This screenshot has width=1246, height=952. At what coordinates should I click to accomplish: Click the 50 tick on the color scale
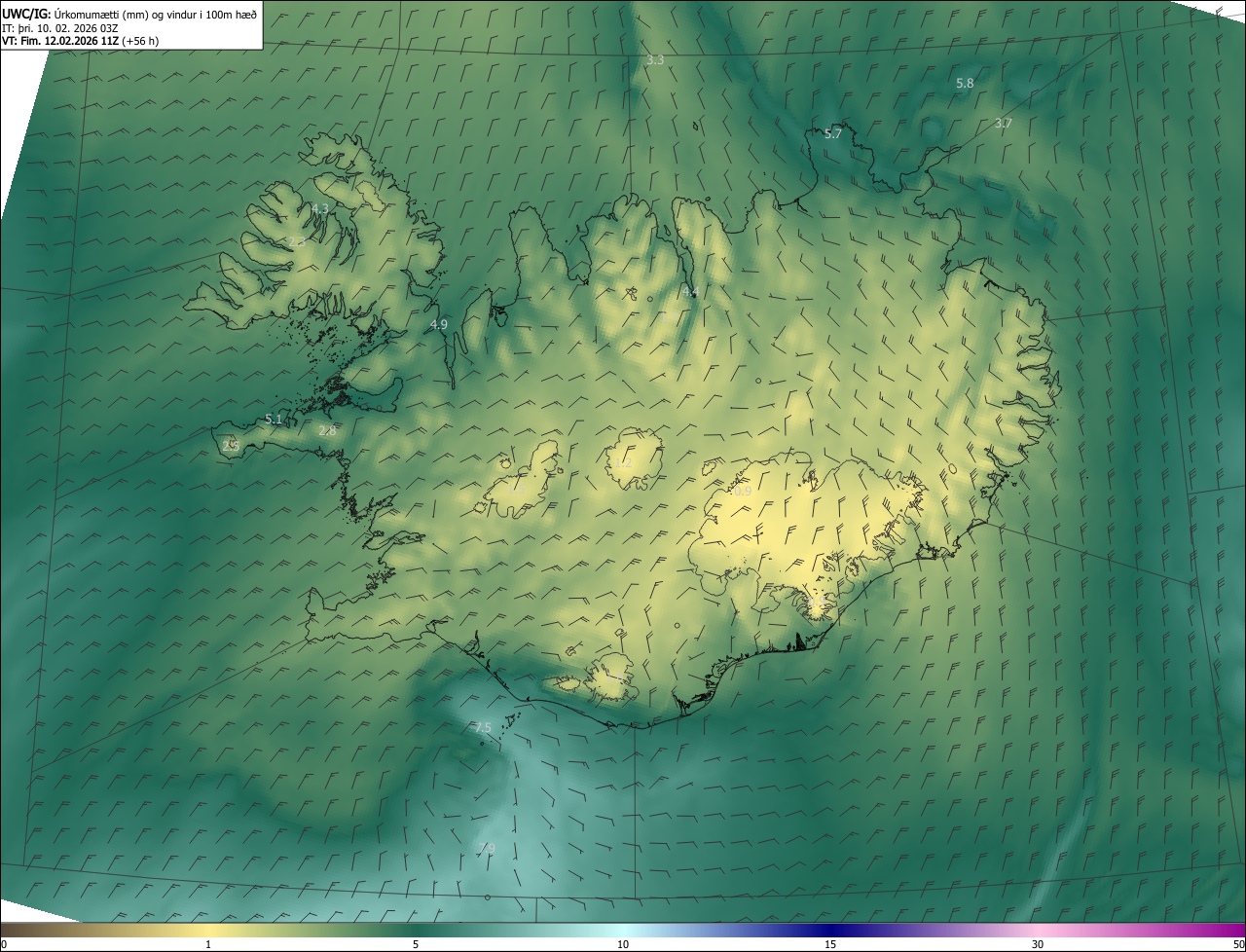click(x=1238, y=944)
